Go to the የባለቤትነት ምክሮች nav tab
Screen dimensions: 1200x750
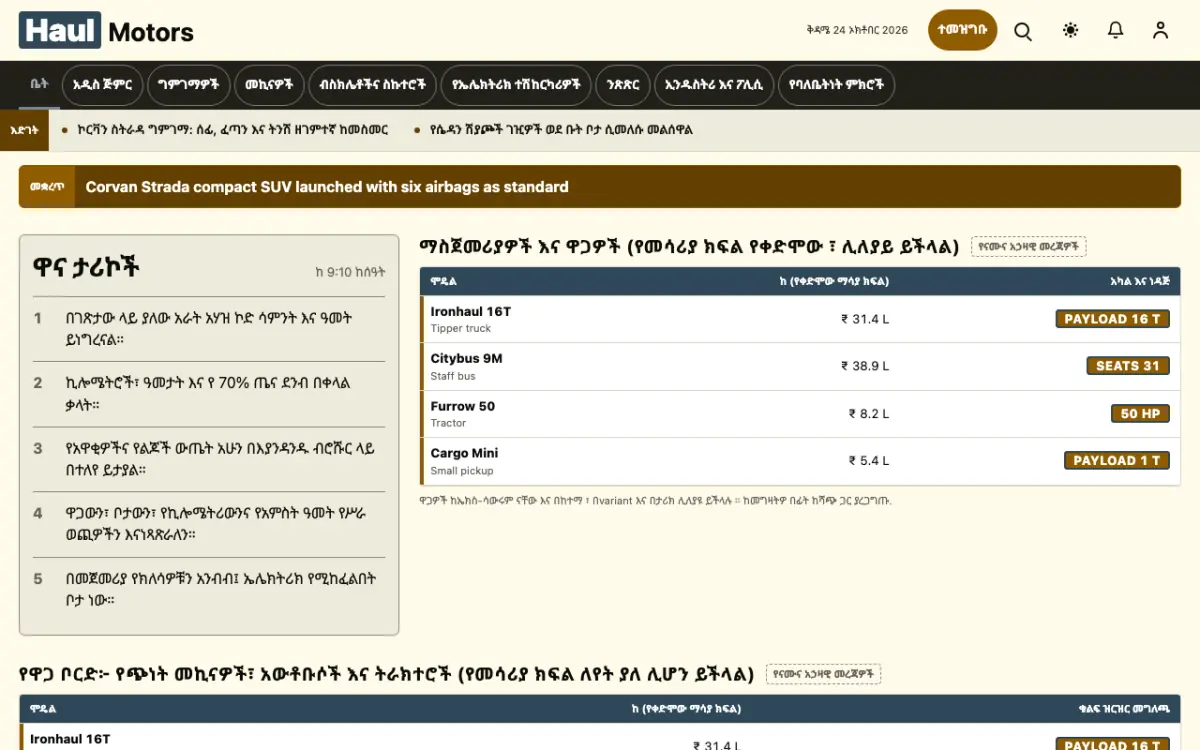836,85
